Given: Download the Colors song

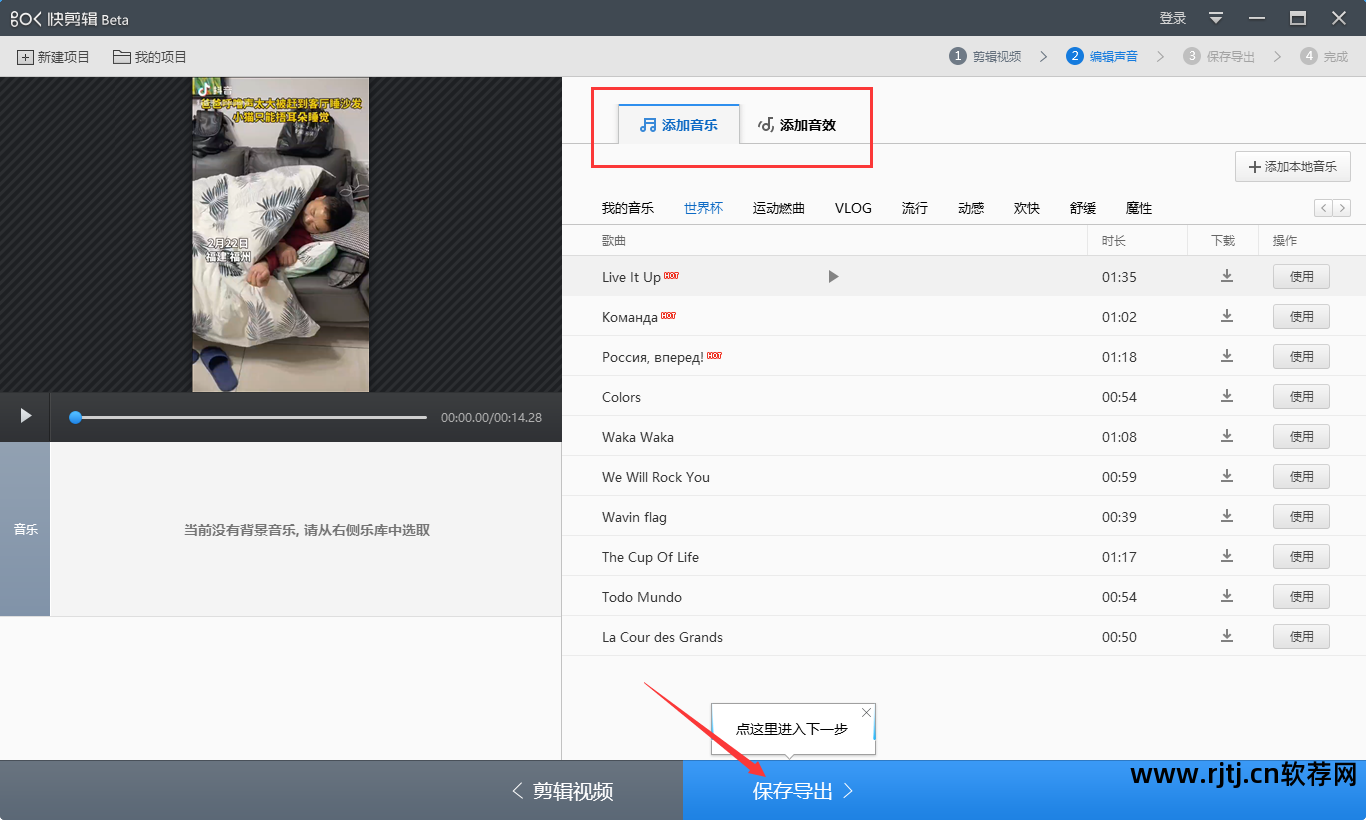Looking at the screenshot, I should 1227,397.
